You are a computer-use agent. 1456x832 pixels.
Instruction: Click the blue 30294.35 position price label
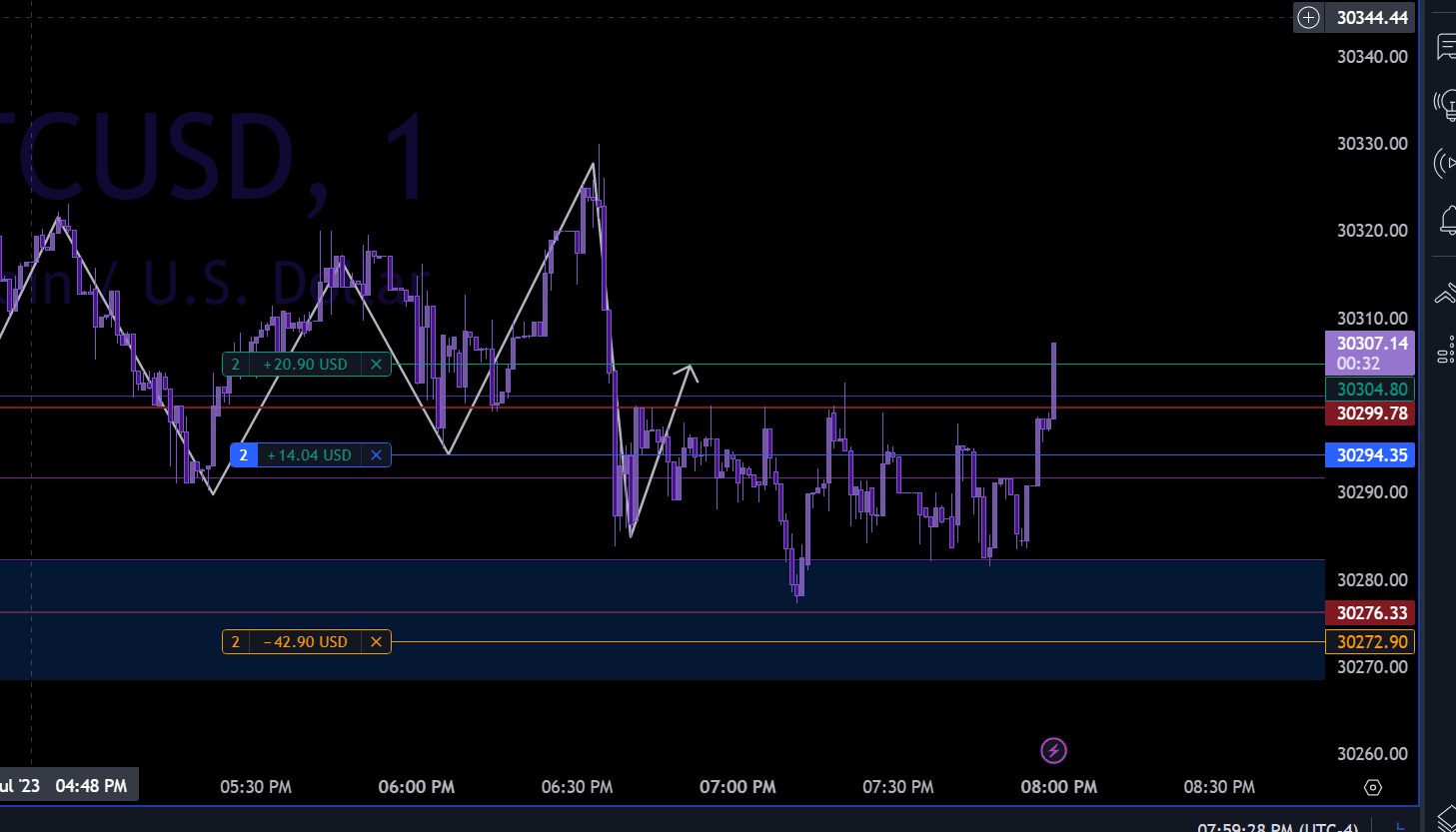coord(1369,455)
